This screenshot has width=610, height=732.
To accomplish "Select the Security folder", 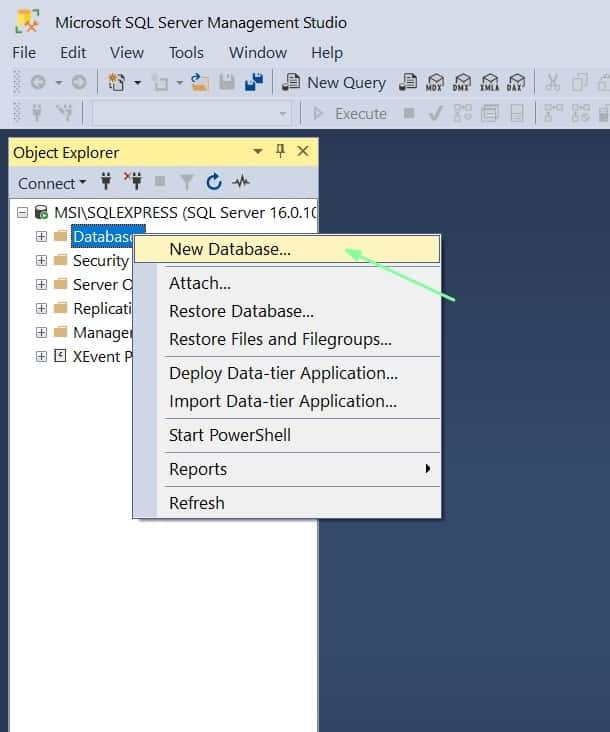I will pyautogui.click(x=100, y=260).
